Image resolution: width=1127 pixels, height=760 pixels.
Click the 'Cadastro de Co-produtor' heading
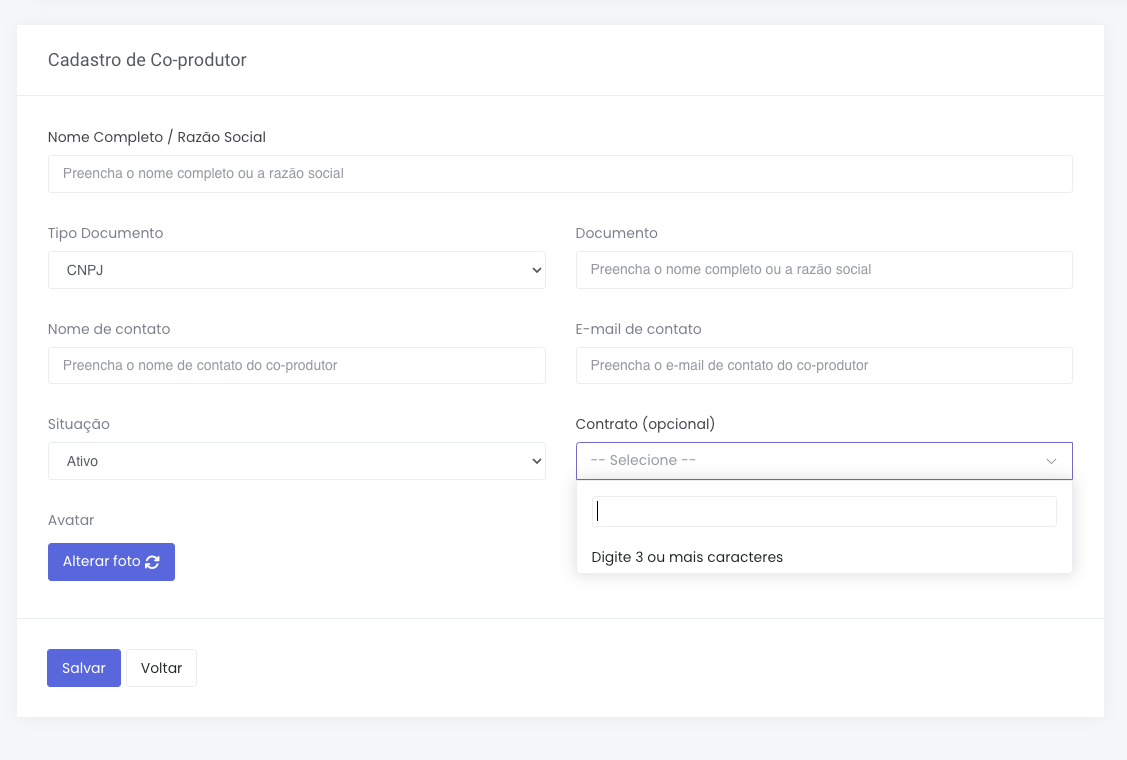tap(147, 60)
